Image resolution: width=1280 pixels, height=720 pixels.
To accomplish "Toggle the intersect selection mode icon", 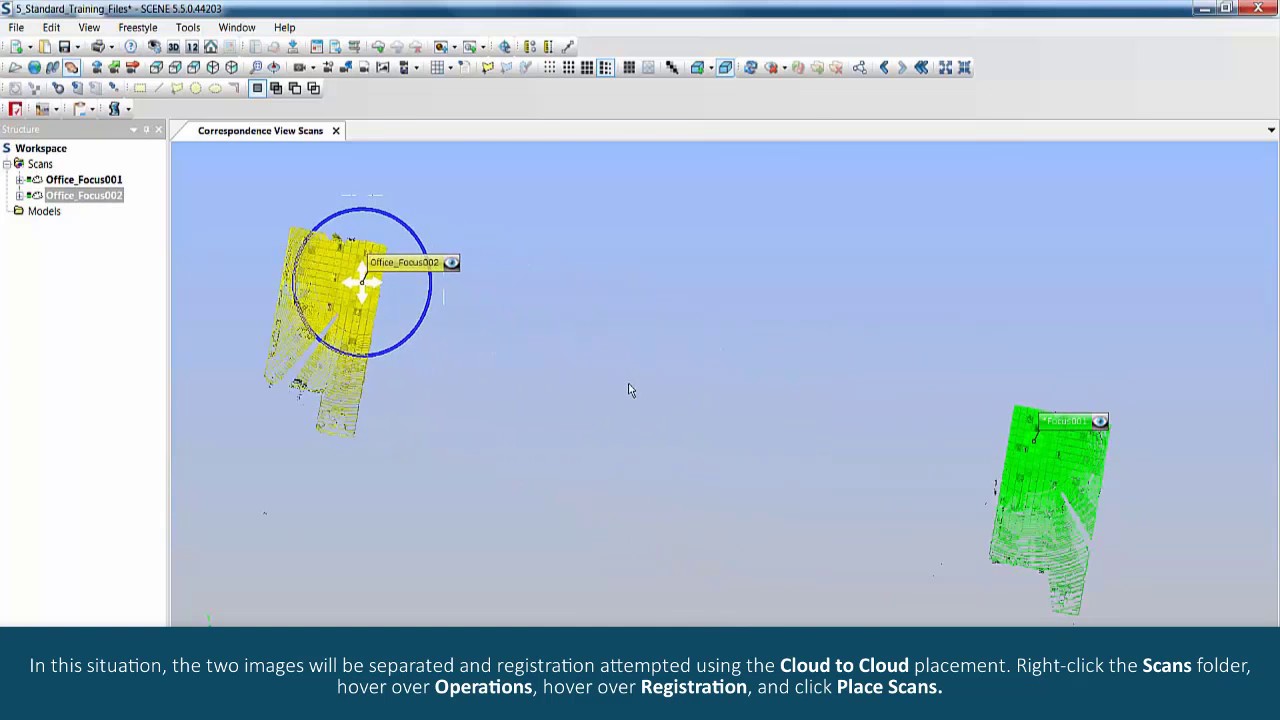I will (x=313, y=88).
